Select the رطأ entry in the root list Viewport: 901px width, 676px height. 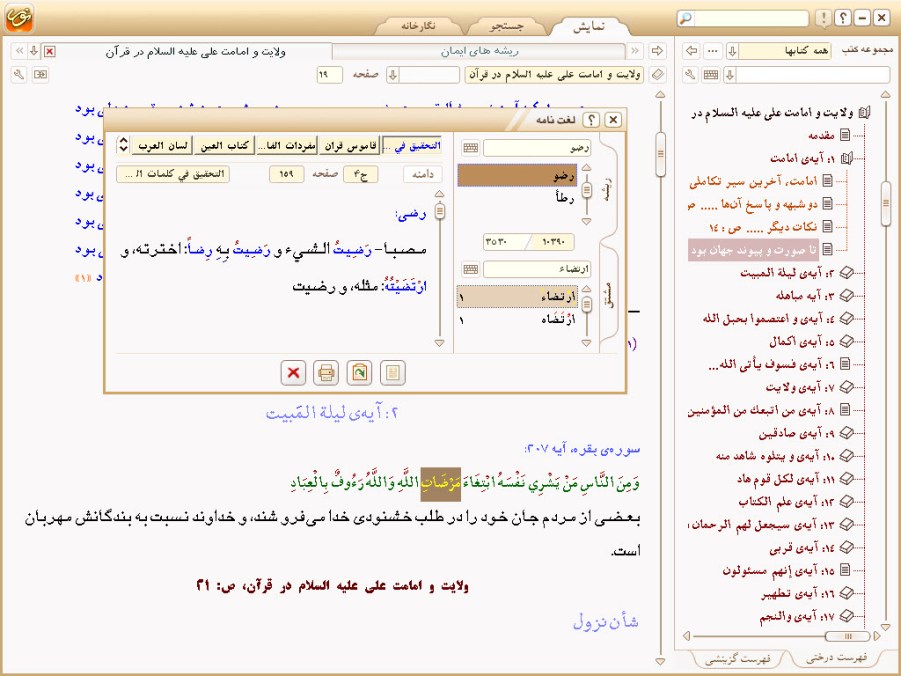(x=518, y=198)
